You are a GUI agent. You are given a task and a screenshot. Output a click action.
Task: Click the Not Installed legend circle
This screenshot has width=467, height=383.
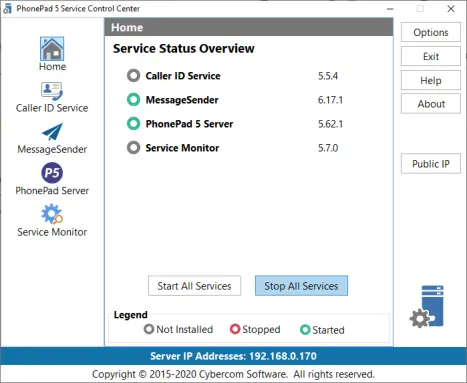(149, 329)
